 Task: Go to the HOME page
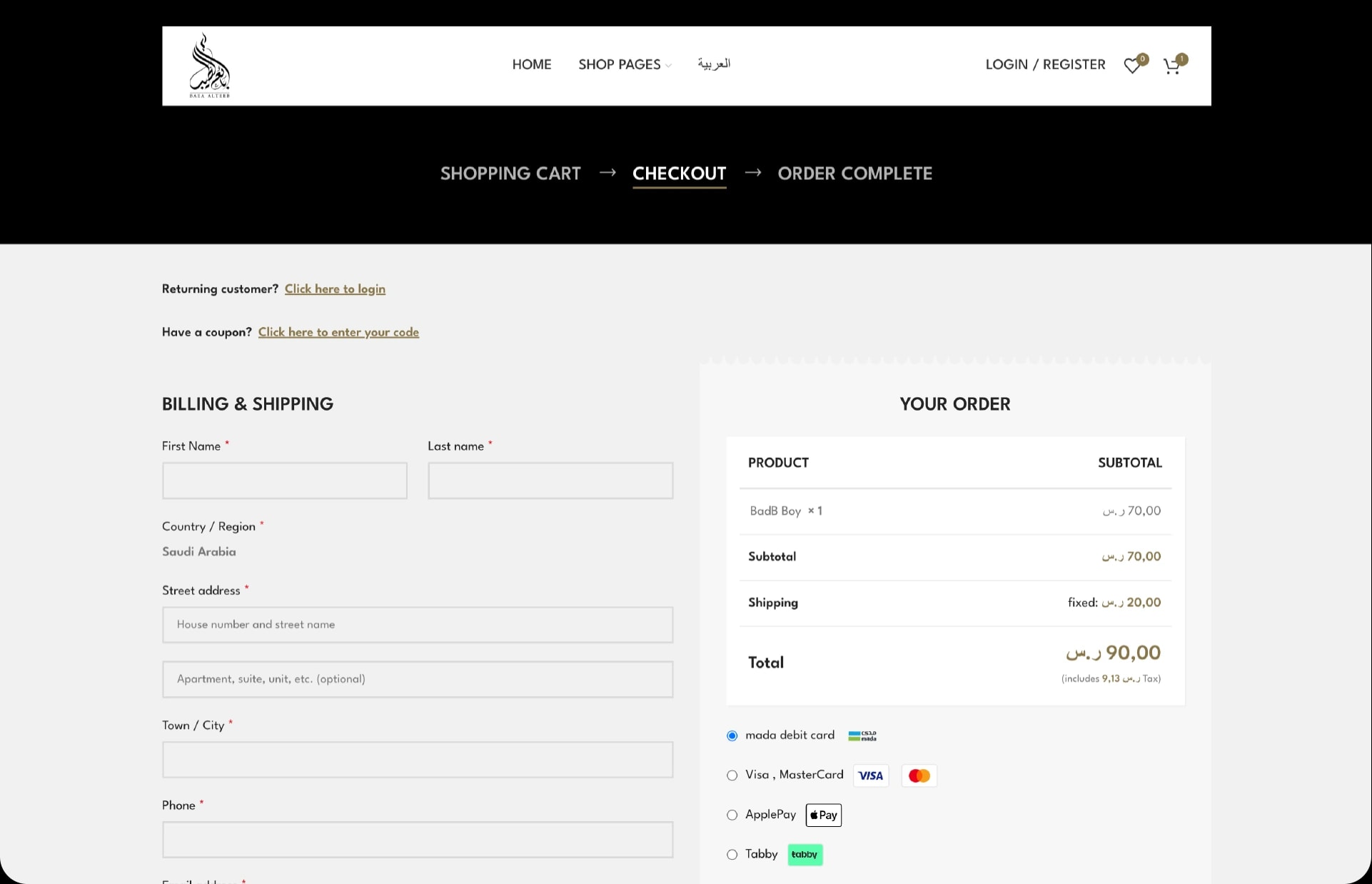(532, 64)
